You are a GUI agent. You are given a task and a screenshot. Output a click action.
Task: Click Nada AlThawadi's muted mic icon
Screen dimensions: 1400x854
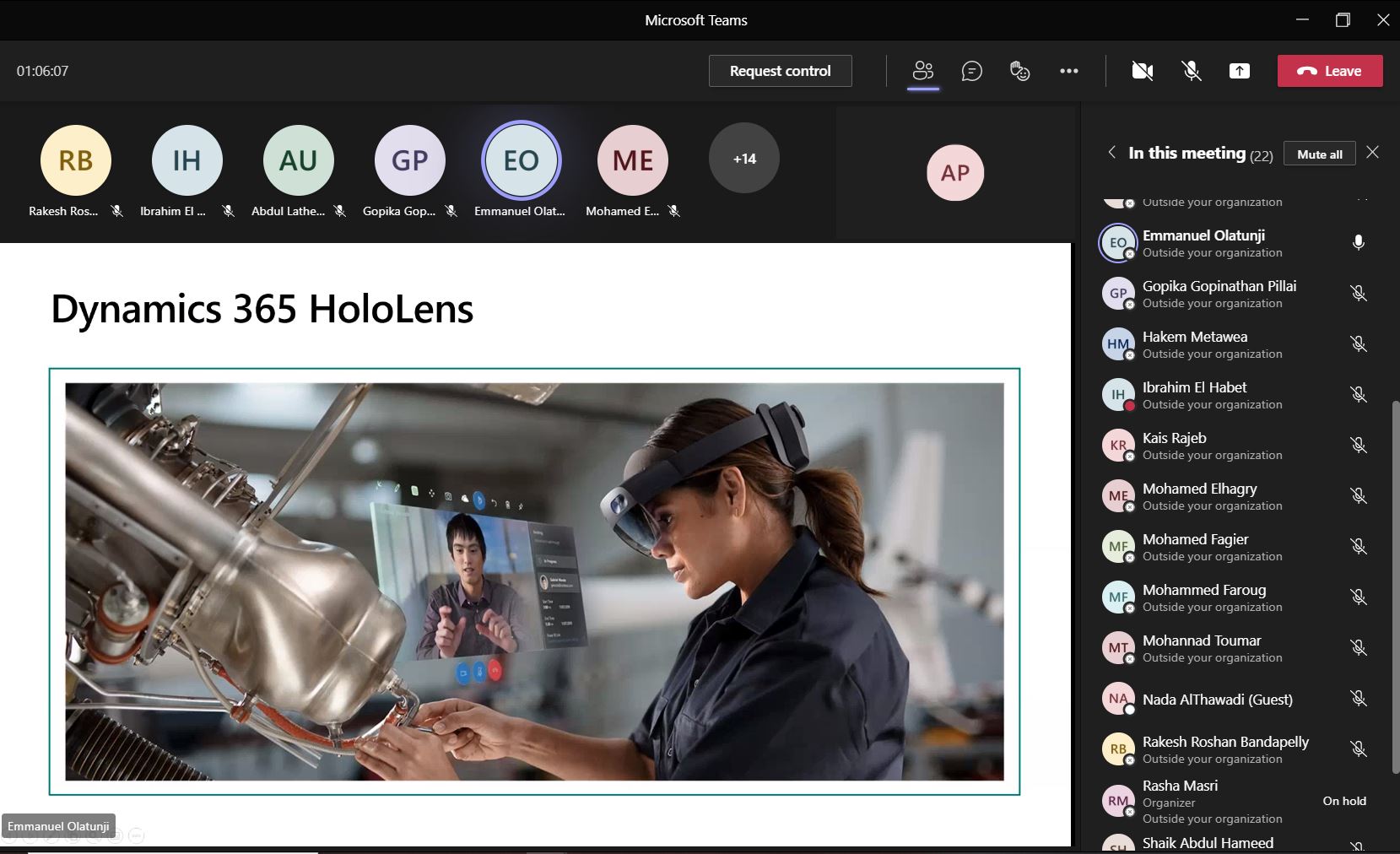point(1359,699)
